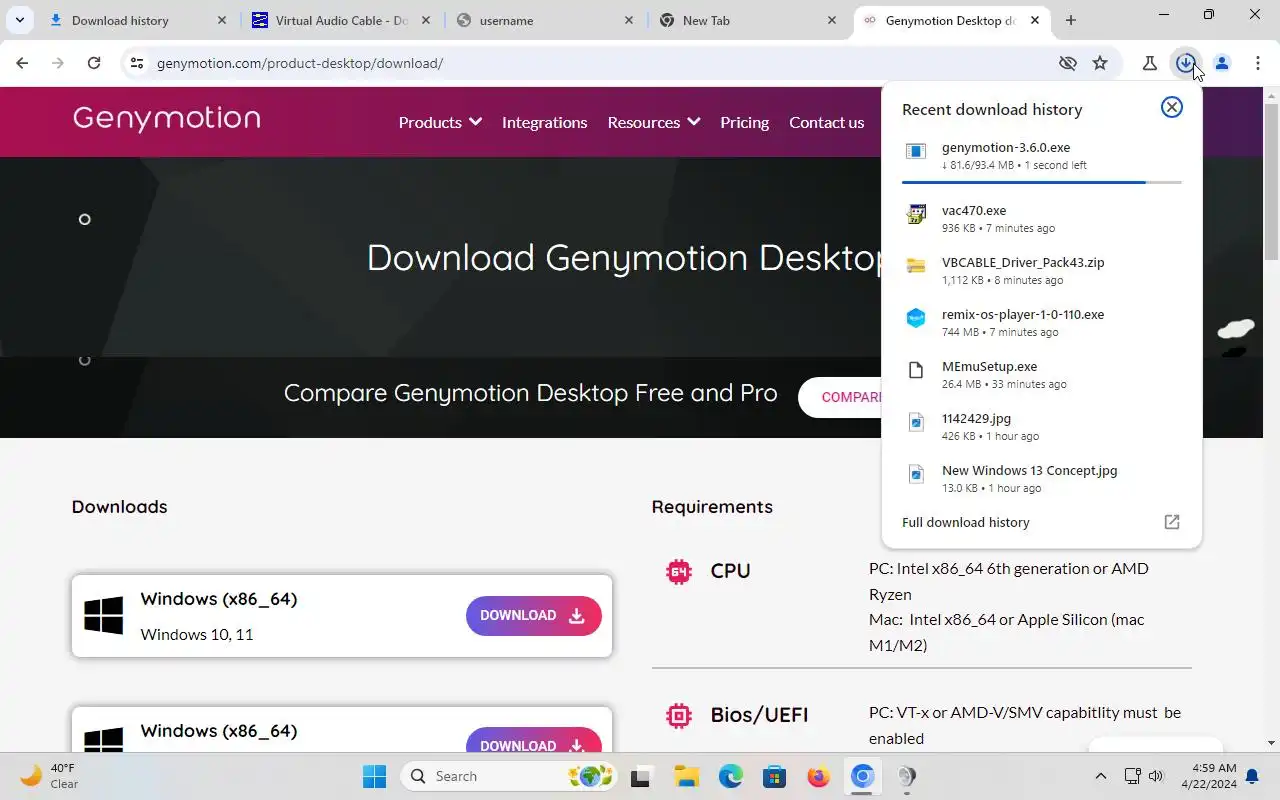Open the tab search dropdown arrow

(x=20, y=20)
